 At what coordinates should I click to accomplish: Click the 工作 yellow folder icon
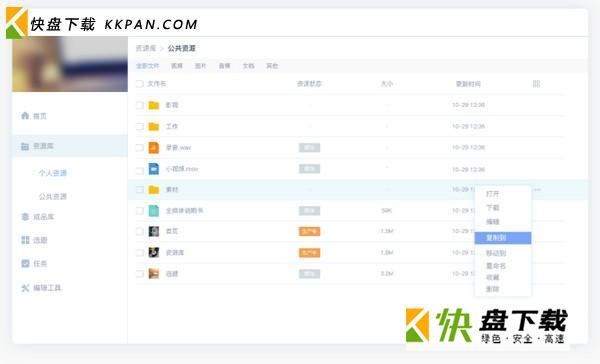point(154,126)
